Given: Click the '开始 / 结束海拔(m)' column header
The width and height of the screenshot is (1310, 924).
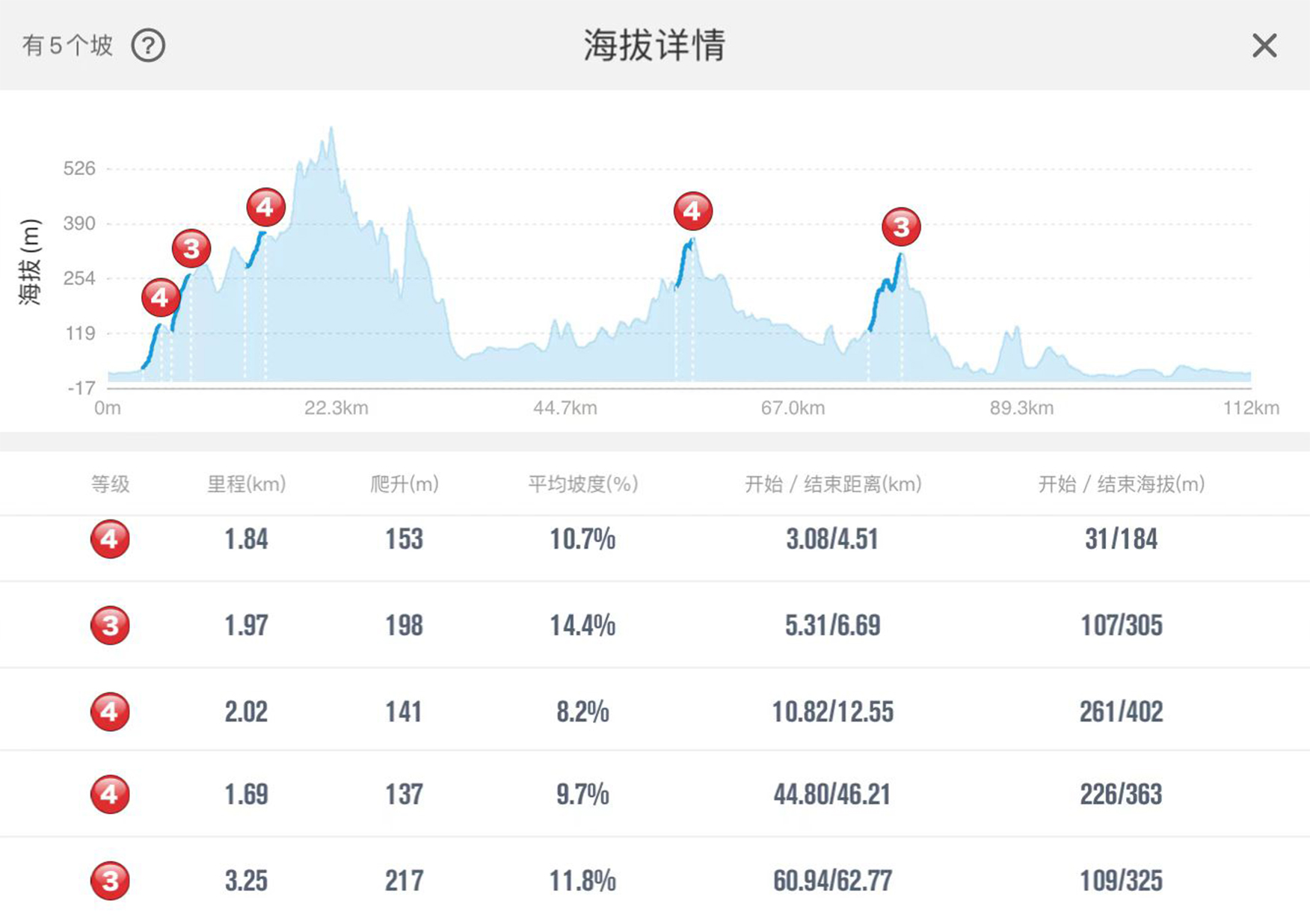Looking at the screenshot, I should [x=1122, y=484].
